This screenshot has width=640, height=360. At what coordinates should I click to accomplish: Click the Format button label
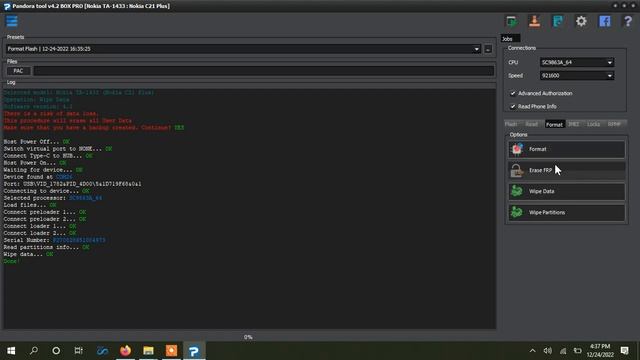(538, 149)
